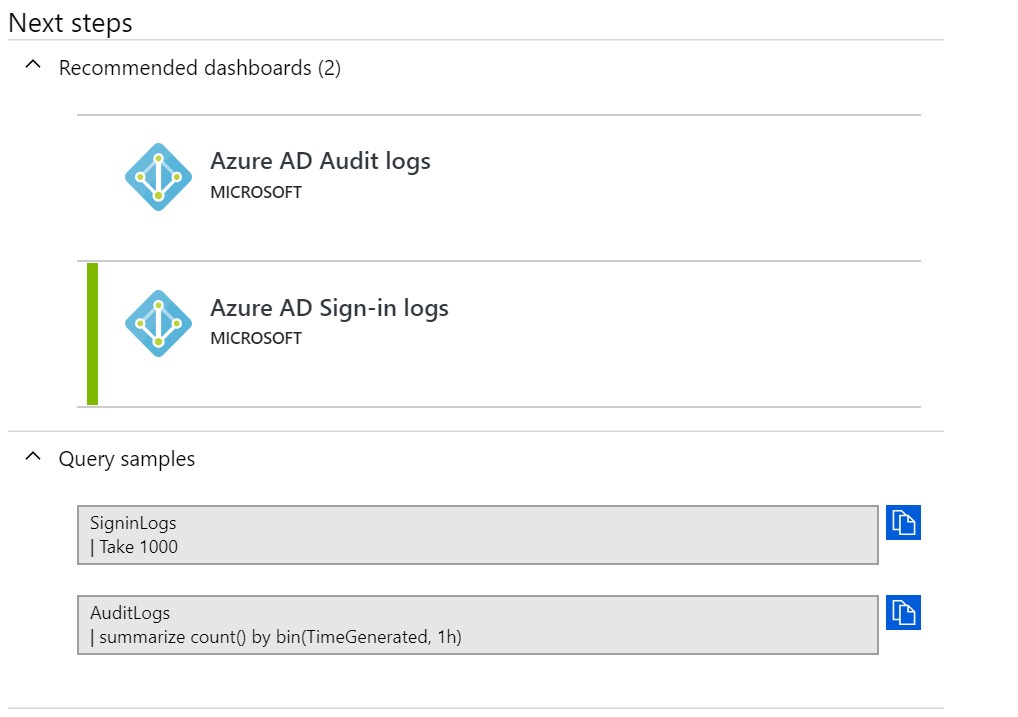The image size is (1018, 717).
Task: Open the Azure AD Sign-in logs dashboard title
Action: tap(329, 308)
